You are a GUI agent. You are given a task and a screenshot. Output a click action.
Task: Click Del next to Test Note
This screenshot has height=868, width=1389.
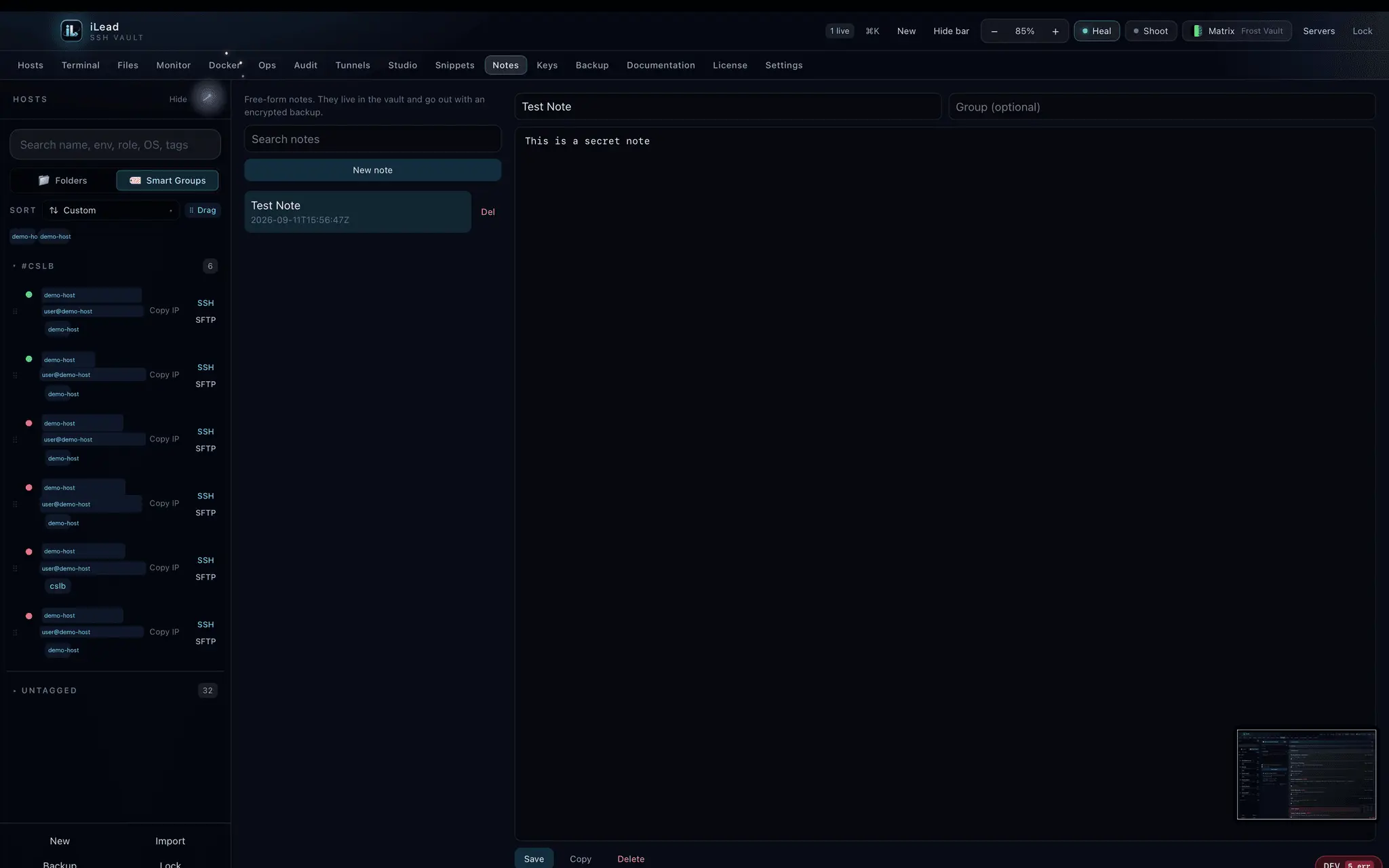point(488,212)
